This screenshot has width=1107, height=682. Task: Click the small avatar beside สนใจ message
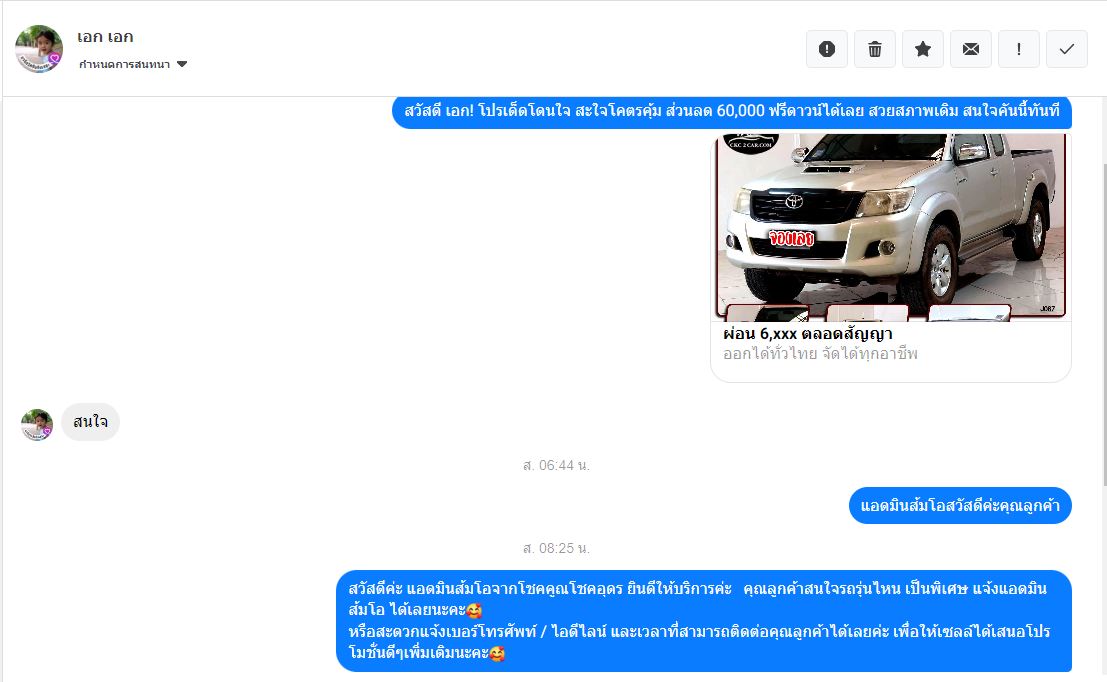tap(37, 425)
